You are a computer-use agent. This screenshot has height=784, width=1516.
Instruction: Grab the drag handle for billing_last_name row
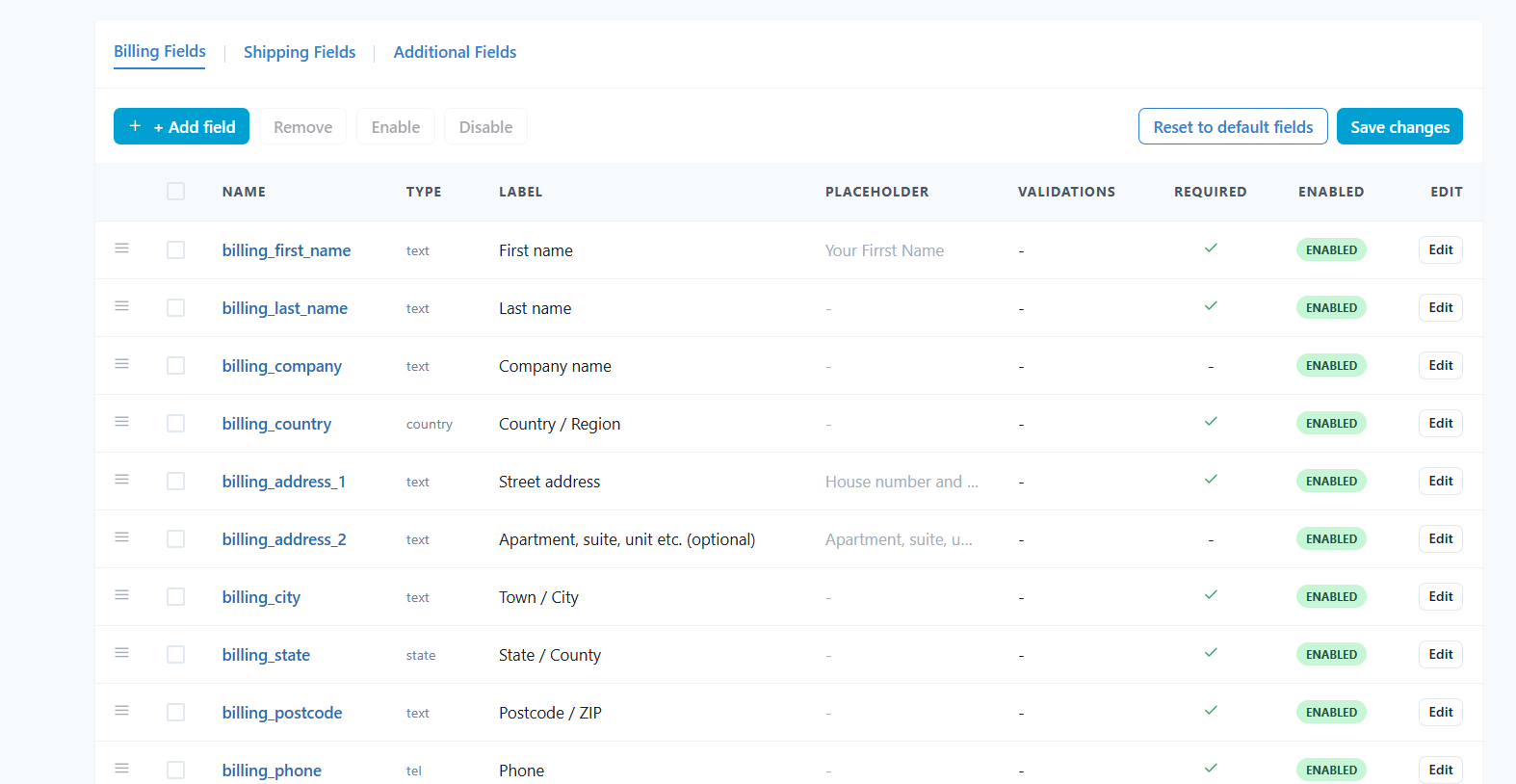(121, 306)
